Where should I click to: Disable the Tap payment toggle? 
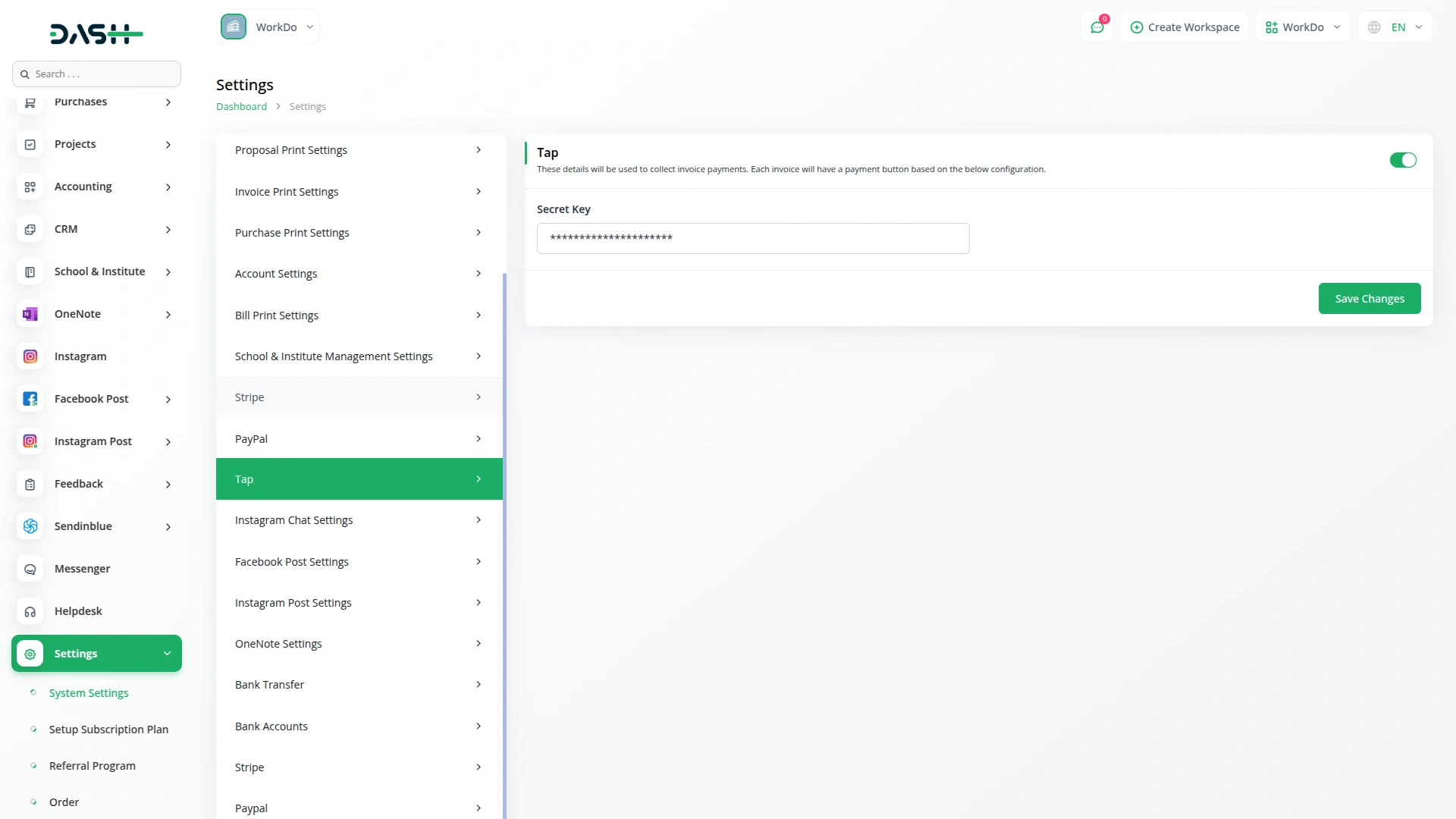coord(1402,160)
